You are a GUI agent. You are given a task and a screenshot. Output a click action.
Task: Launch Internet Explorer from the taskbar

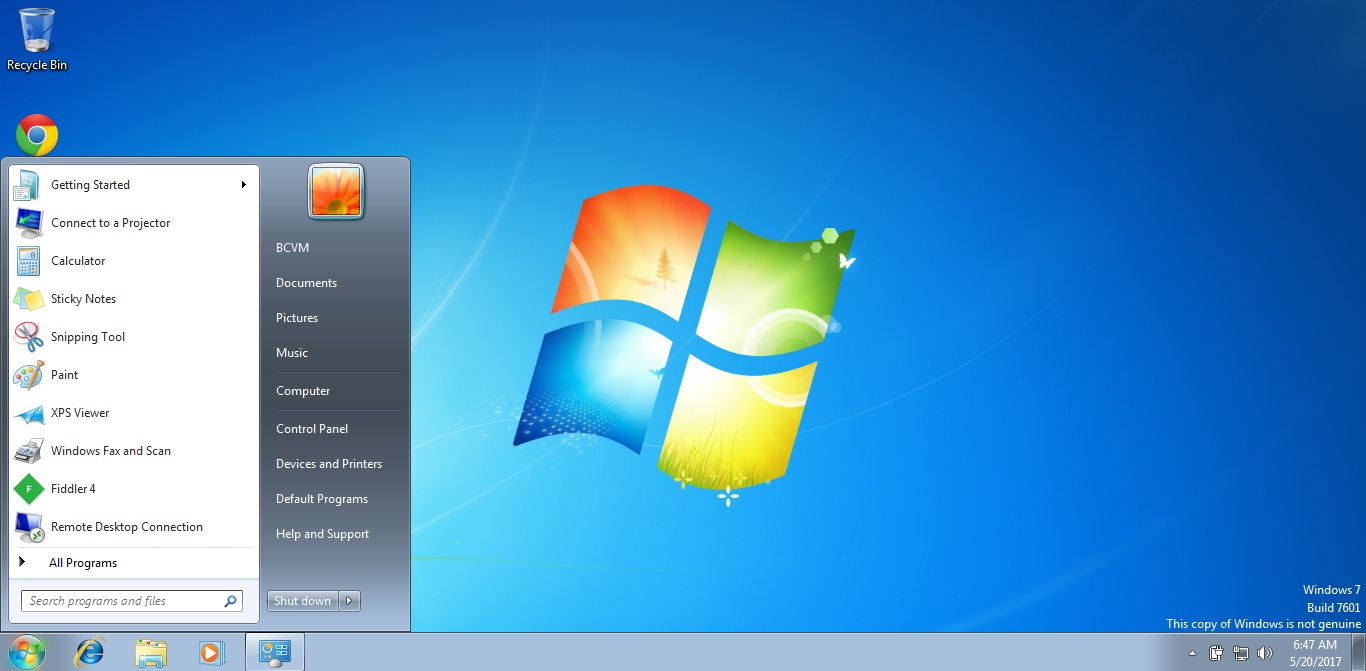(90, 651)
